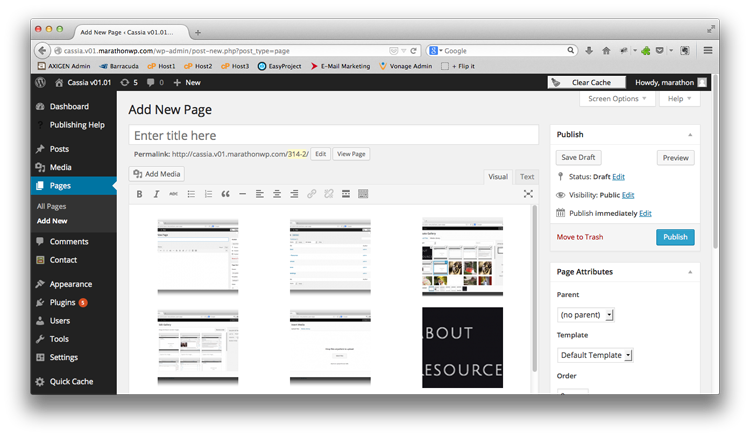Click the blue Publish button
The height and width of the screenshot is (437, 750).
click(675, 237)
